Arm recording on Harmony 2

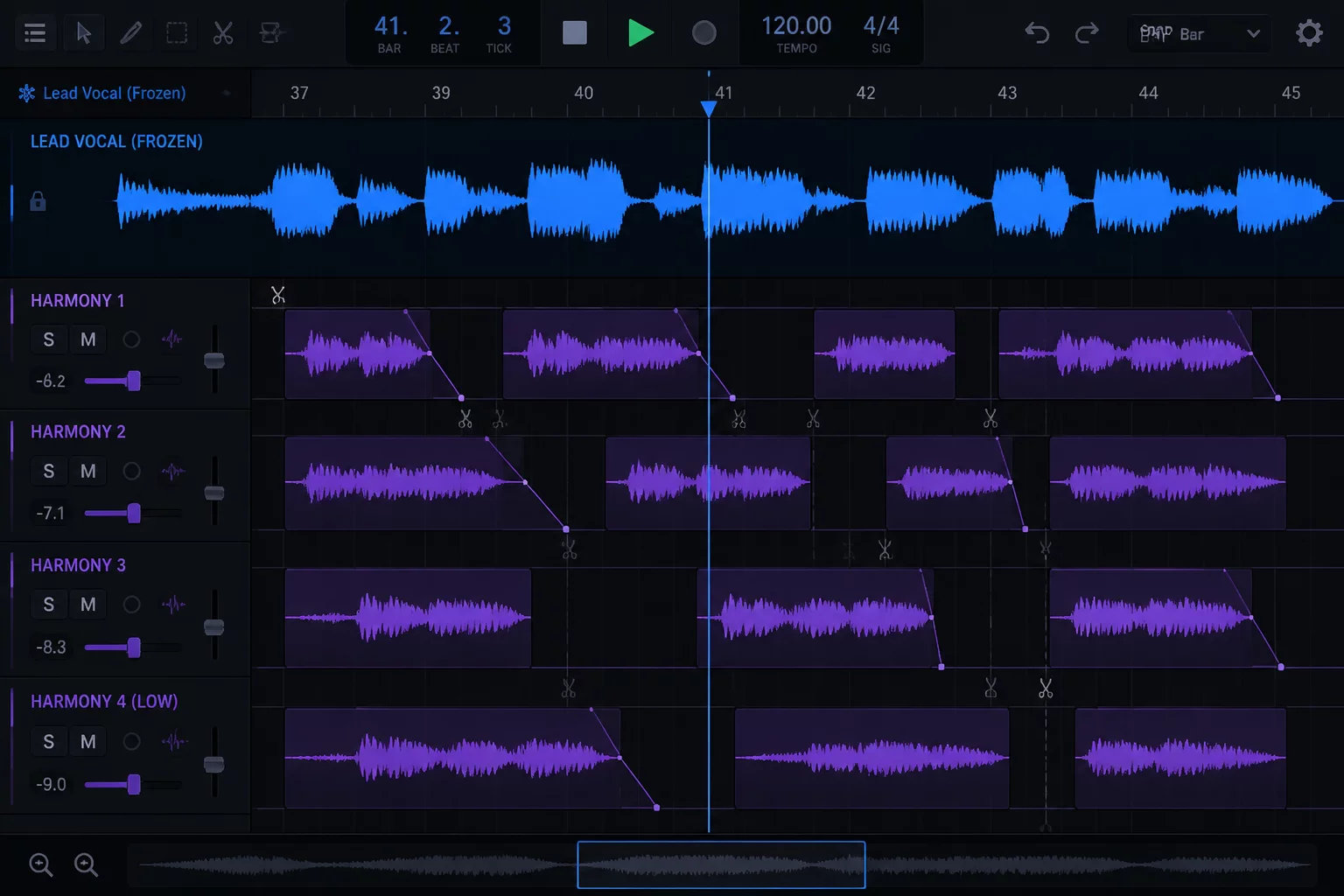click(131, 472)
